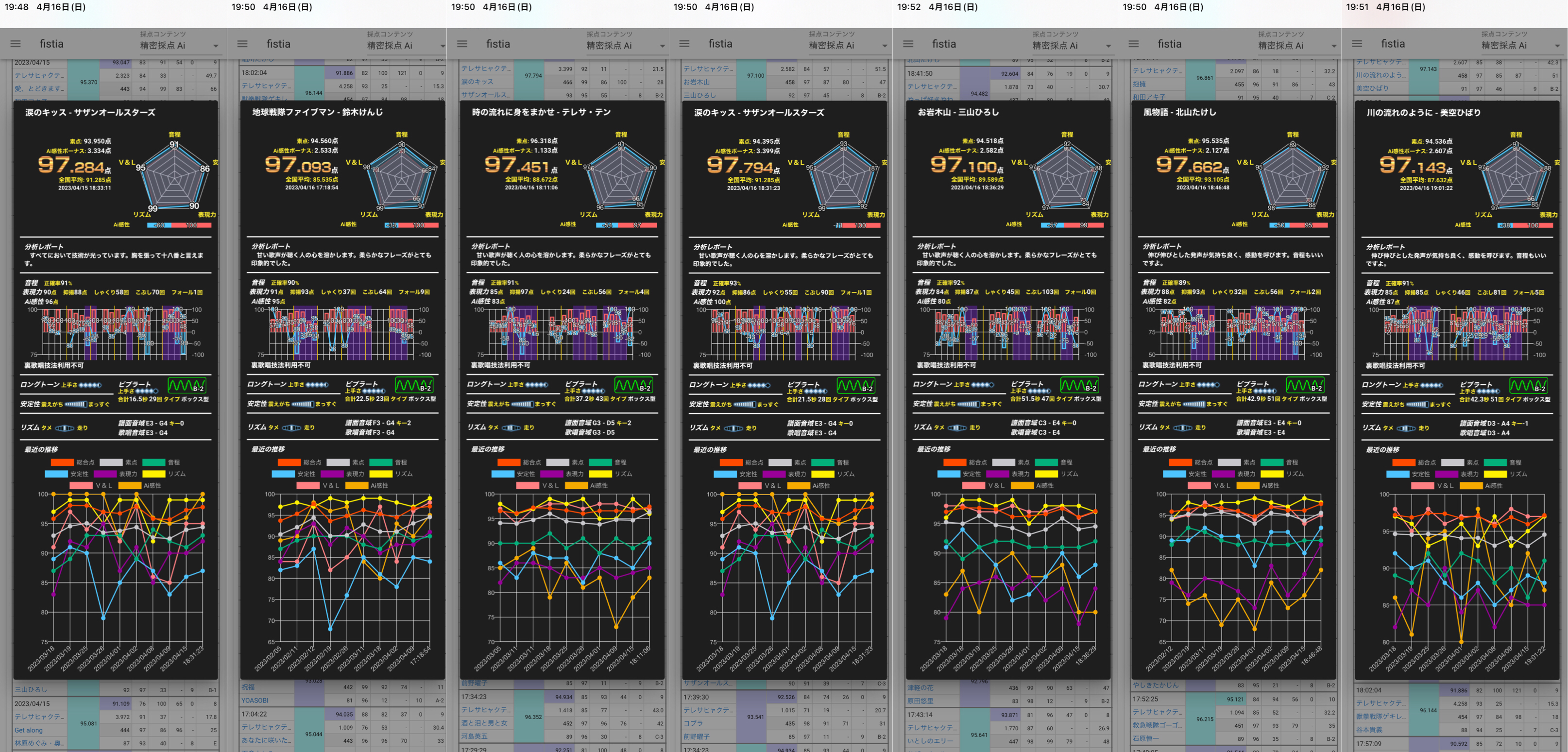Click vibrato waveform icon in 時の流れに身をまかせ card
This screenshot has width=1568, height=752.
633,385
